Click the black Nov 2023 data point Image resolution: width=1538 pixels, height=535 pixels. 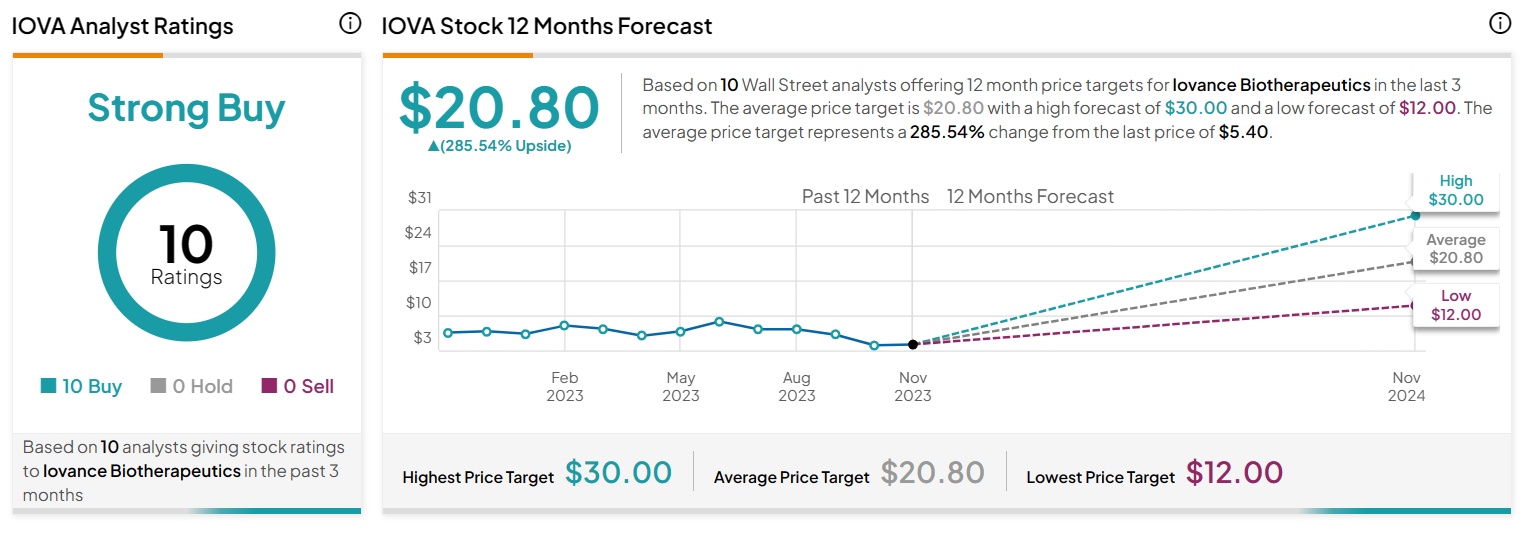913,344
